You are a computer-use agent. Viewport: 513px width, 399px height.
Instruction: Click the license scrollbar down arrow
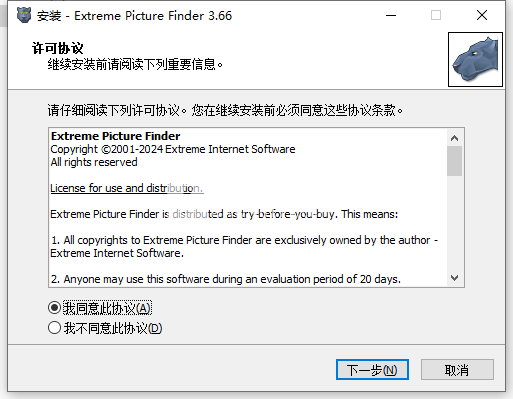pyautogui.click(x=454, y=278)
